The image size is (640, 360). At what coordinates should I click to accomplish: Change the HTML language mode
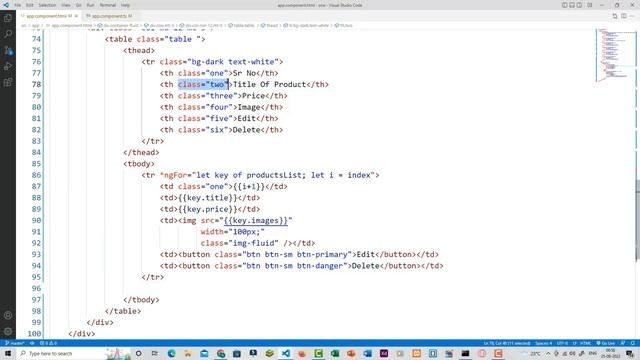pos(585,343)
